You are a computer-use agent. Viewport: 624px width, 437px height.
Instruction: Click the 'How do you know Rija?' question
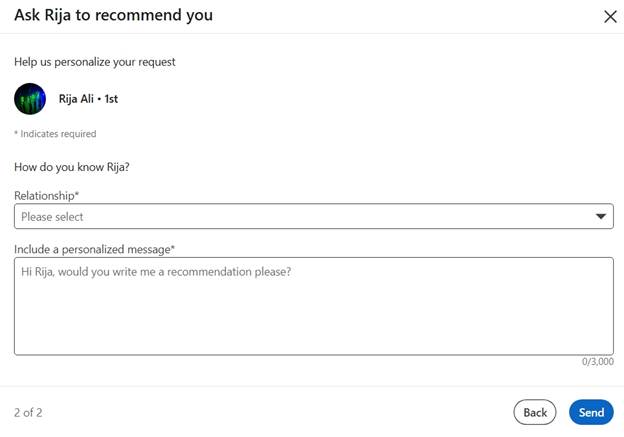[72, 167]
